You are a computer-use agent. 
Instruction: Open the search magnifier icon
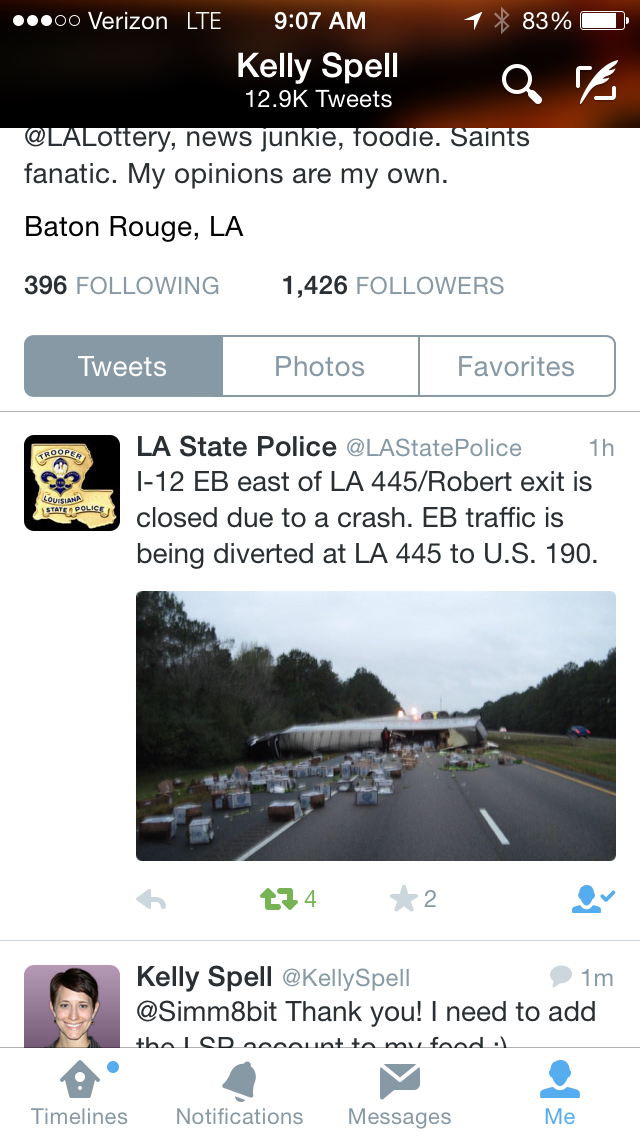click(522, 84)
